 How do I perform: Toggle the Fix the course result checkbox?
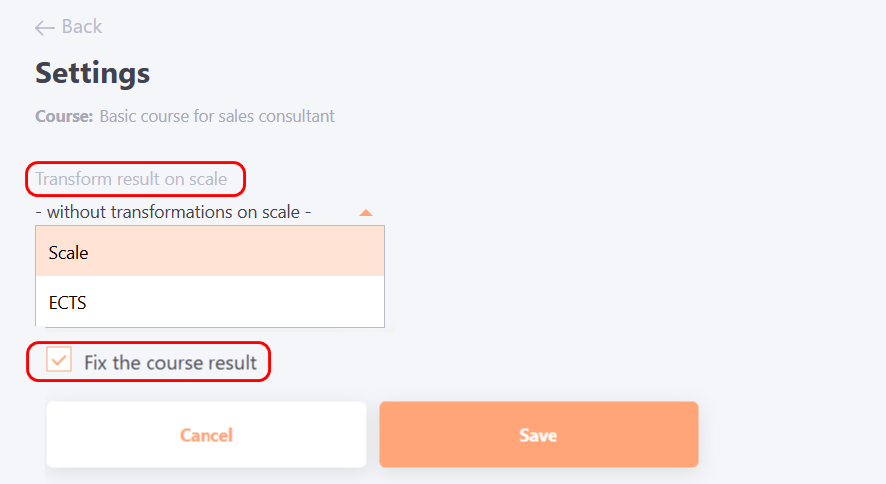tap(59, 360)
